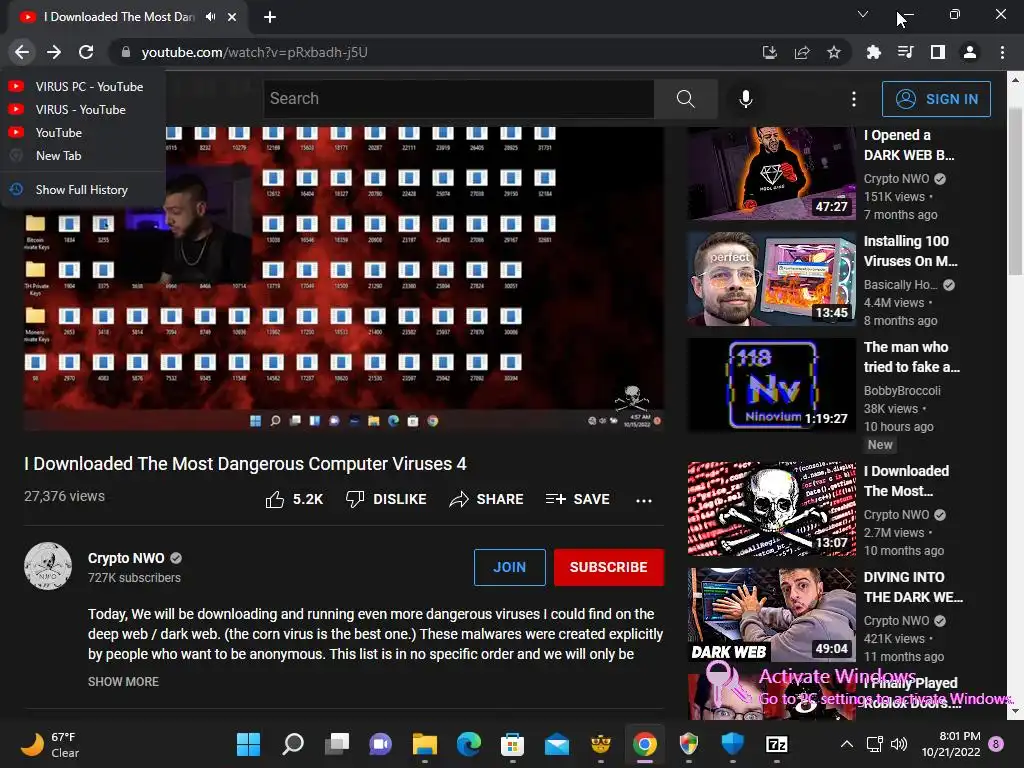
Task: Open taskbar Search
Action: (x=293, y=744)
